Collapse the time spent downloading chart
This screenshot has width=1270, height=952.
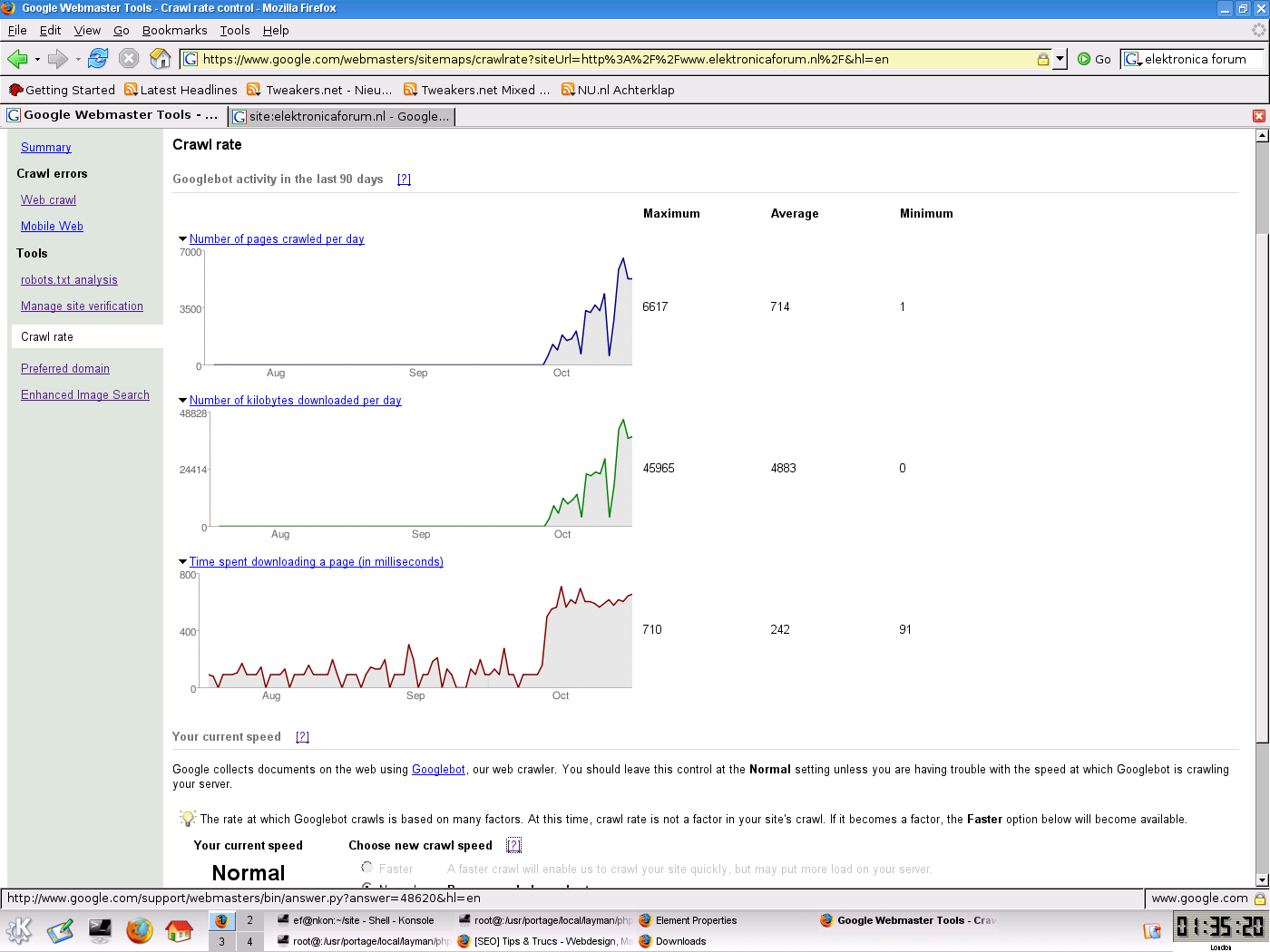click(183, 562)
